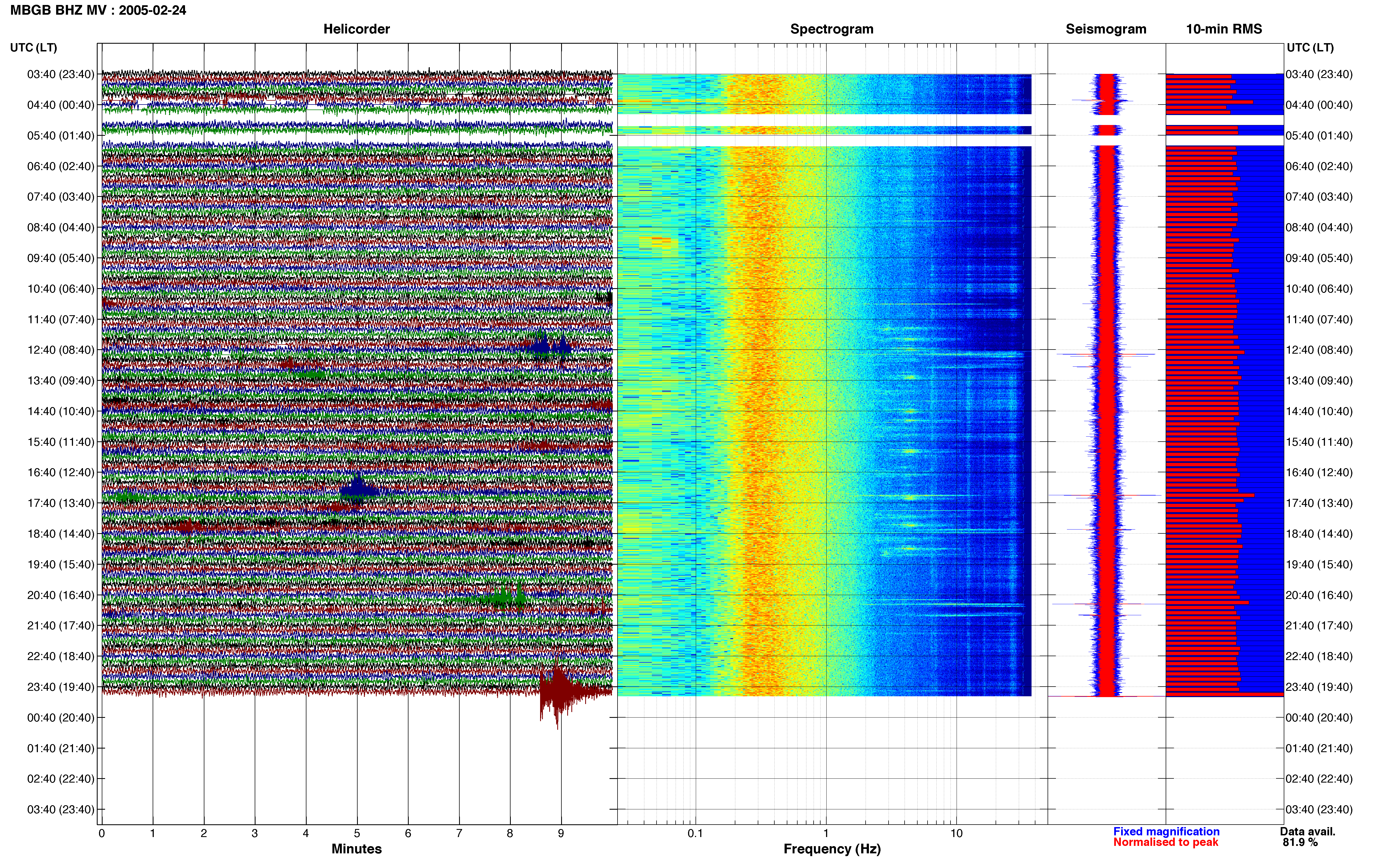Click left time label "20:40 (16:40)"
The height and width of the screenshot is (868, 1388).
tap(61, 595)
